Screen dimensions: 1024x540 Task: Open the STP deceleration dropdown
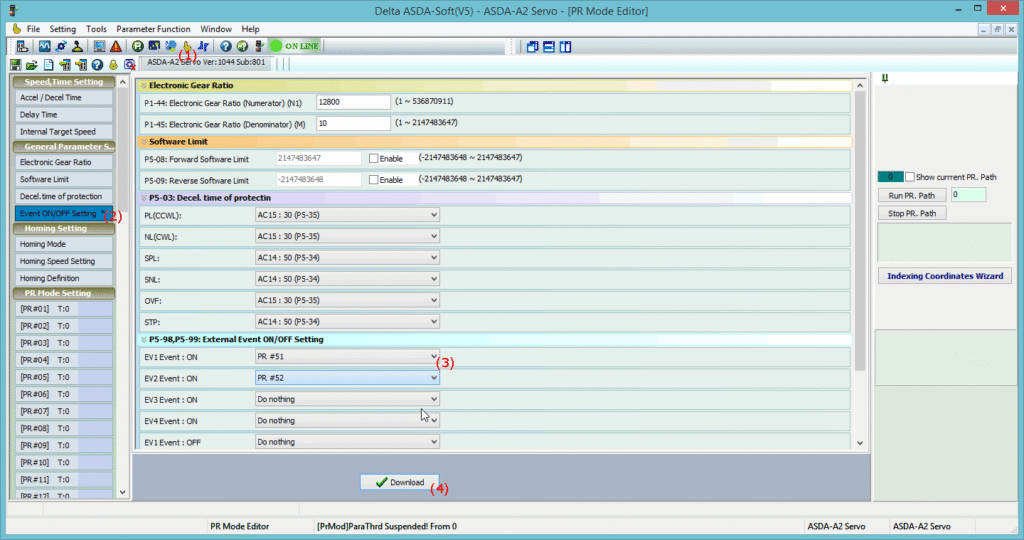pos(347,321)
